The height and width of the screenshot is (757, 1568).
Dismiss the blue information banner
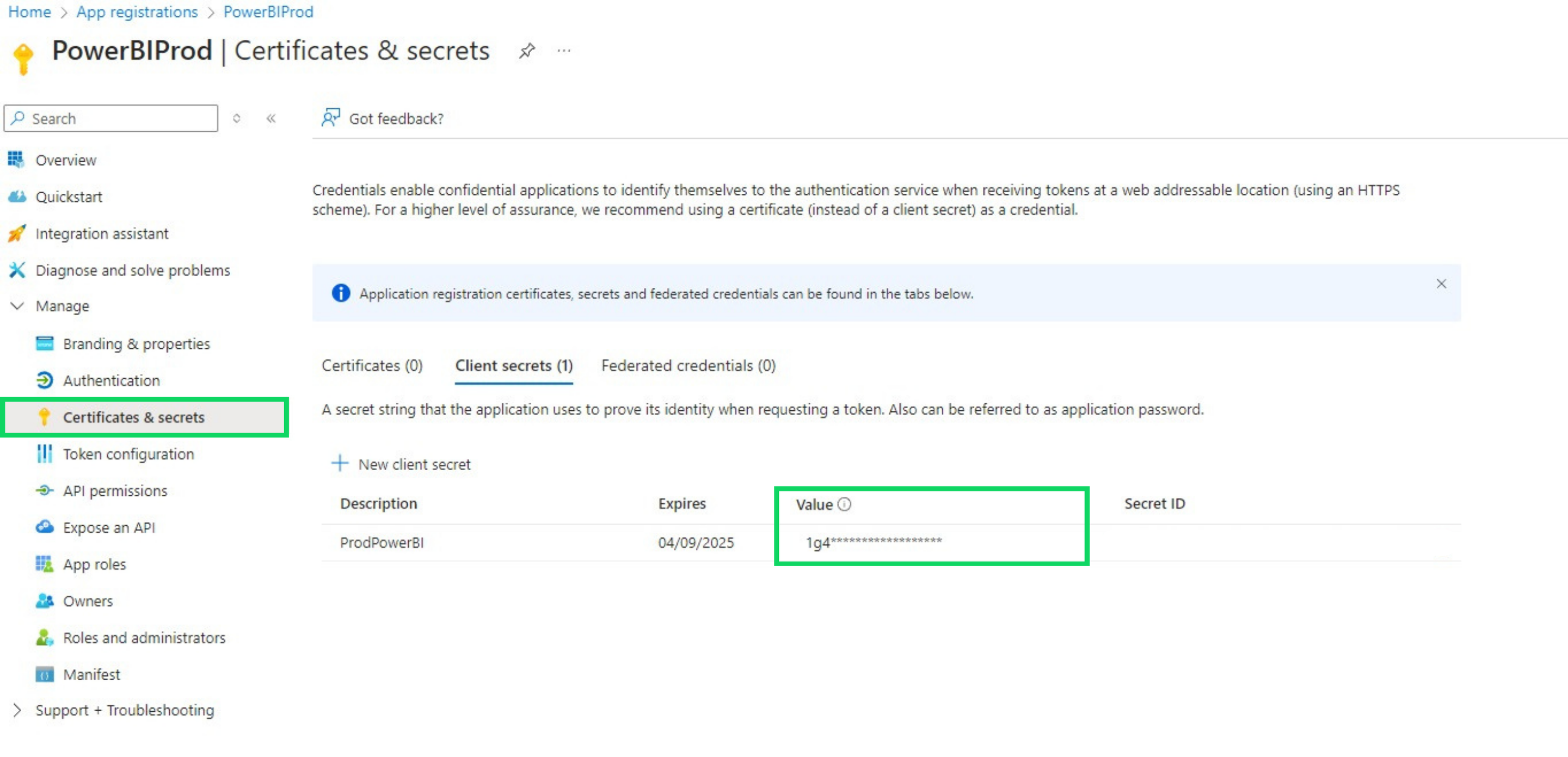click(1441, 284)
